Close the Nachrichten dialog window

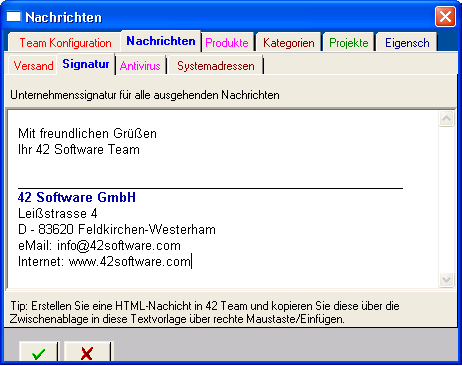click(x=445, y=16)
